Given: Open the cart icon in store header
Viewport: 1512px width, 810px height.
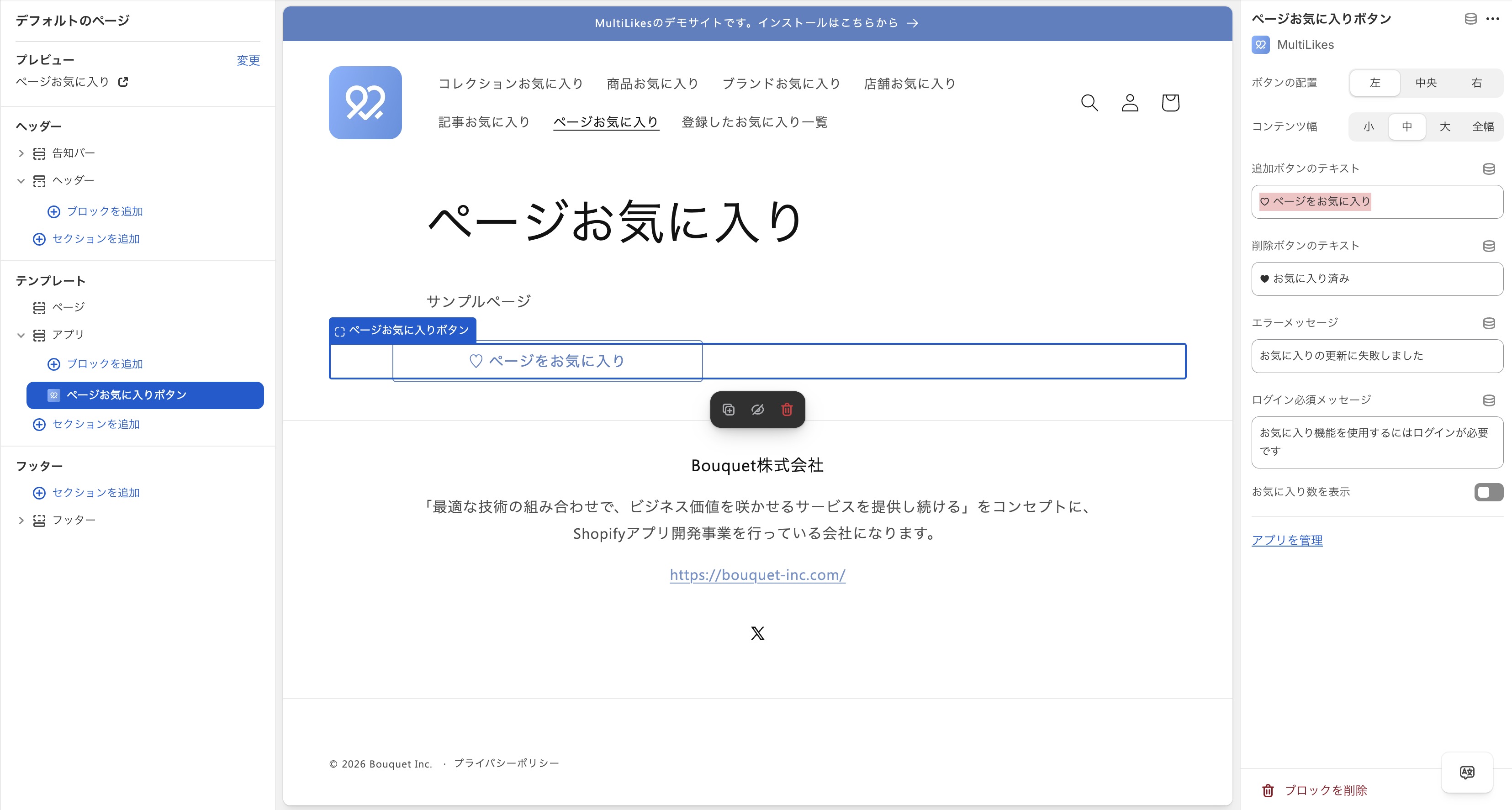Looking at the screenshot, I should tap(1170, 103).
